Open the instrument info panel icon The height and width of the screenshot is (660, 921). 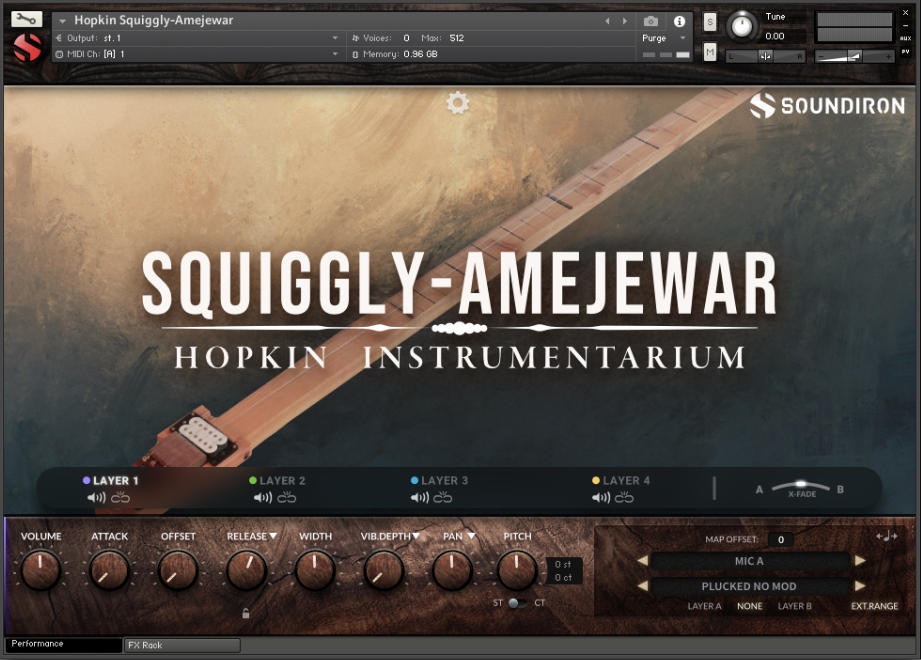click(x=680, y=21)
